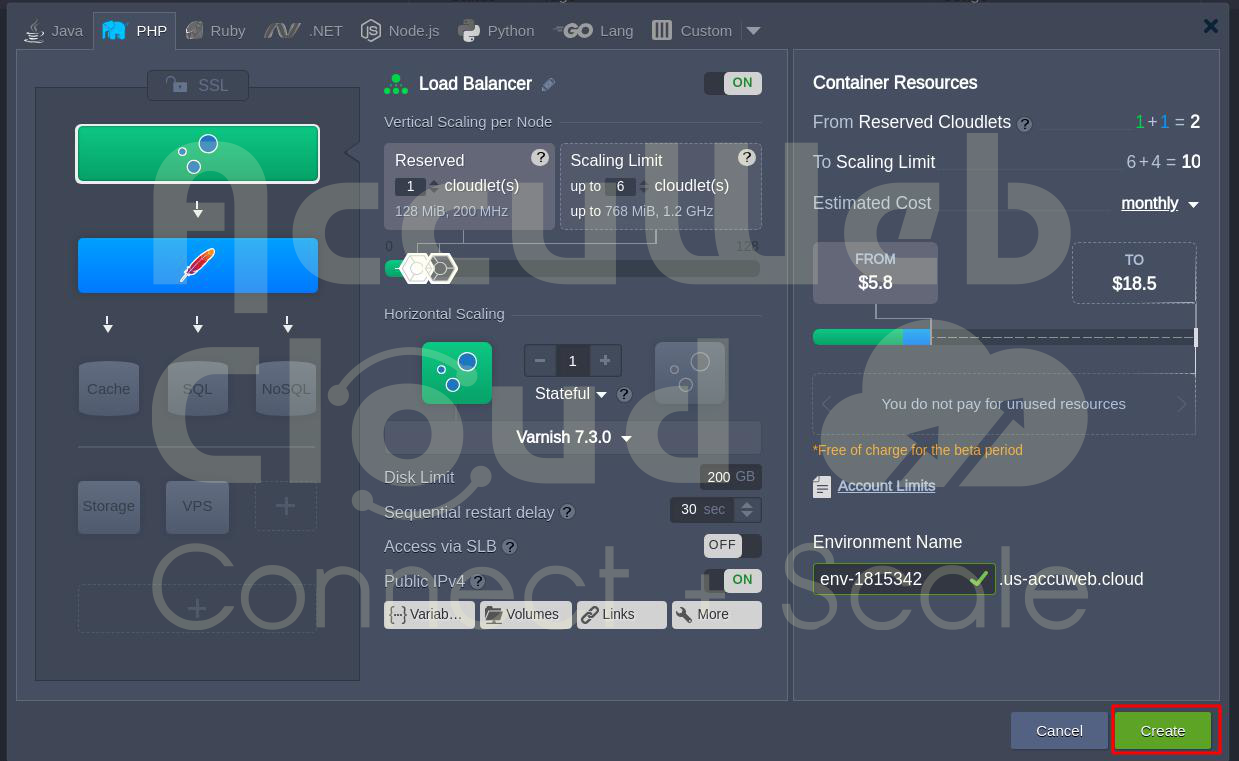Add a Cache node
The height and width of the screenshot is (761, 1239).
pos(108,389)
